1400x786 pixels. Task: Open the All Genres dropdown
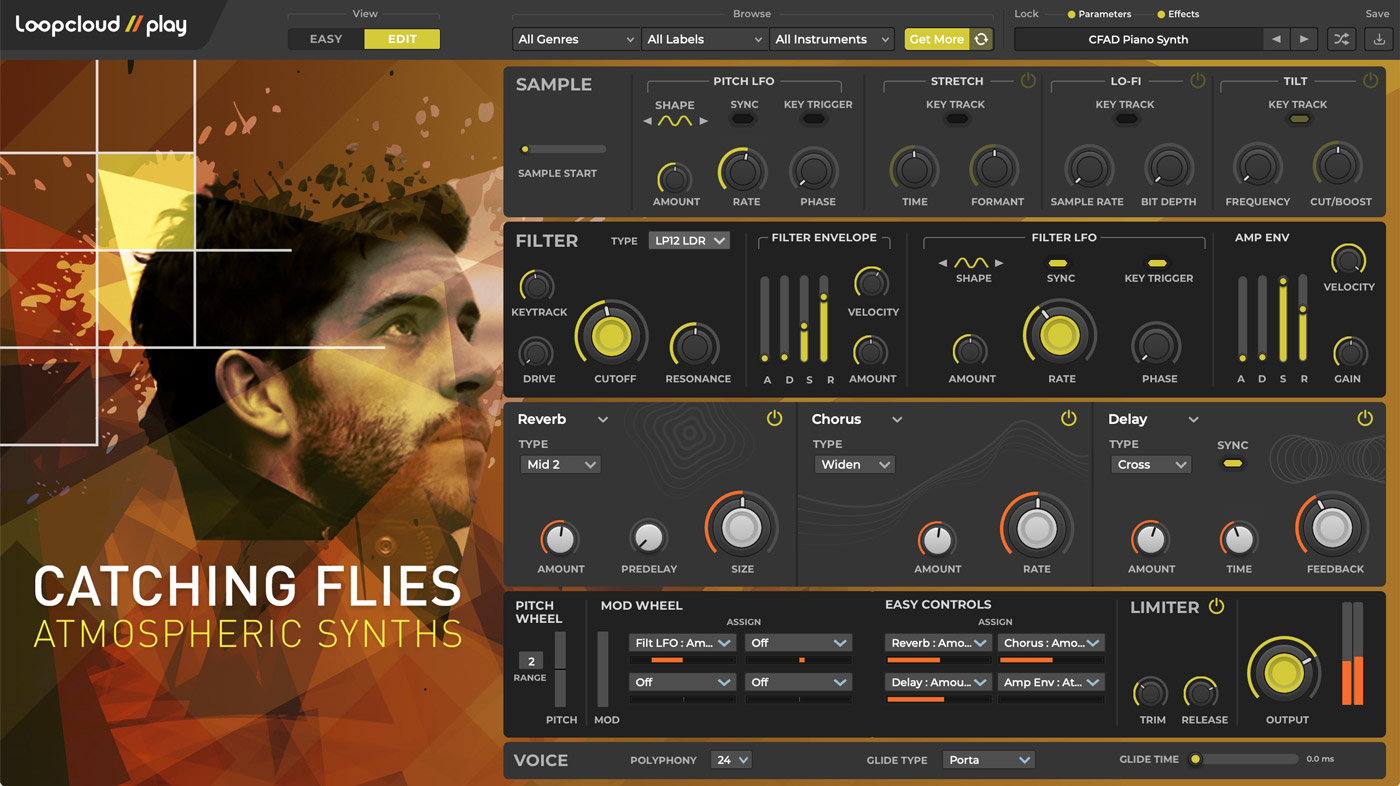[x=575, y=39]
